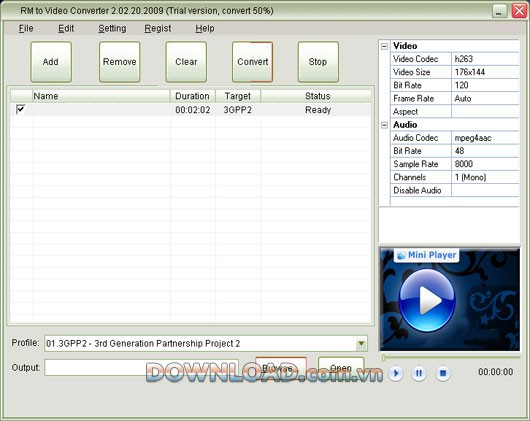Uncheck the 00:02:02 file row checkbox
Viewport: 530px width, 421px height.
point(20,109)
